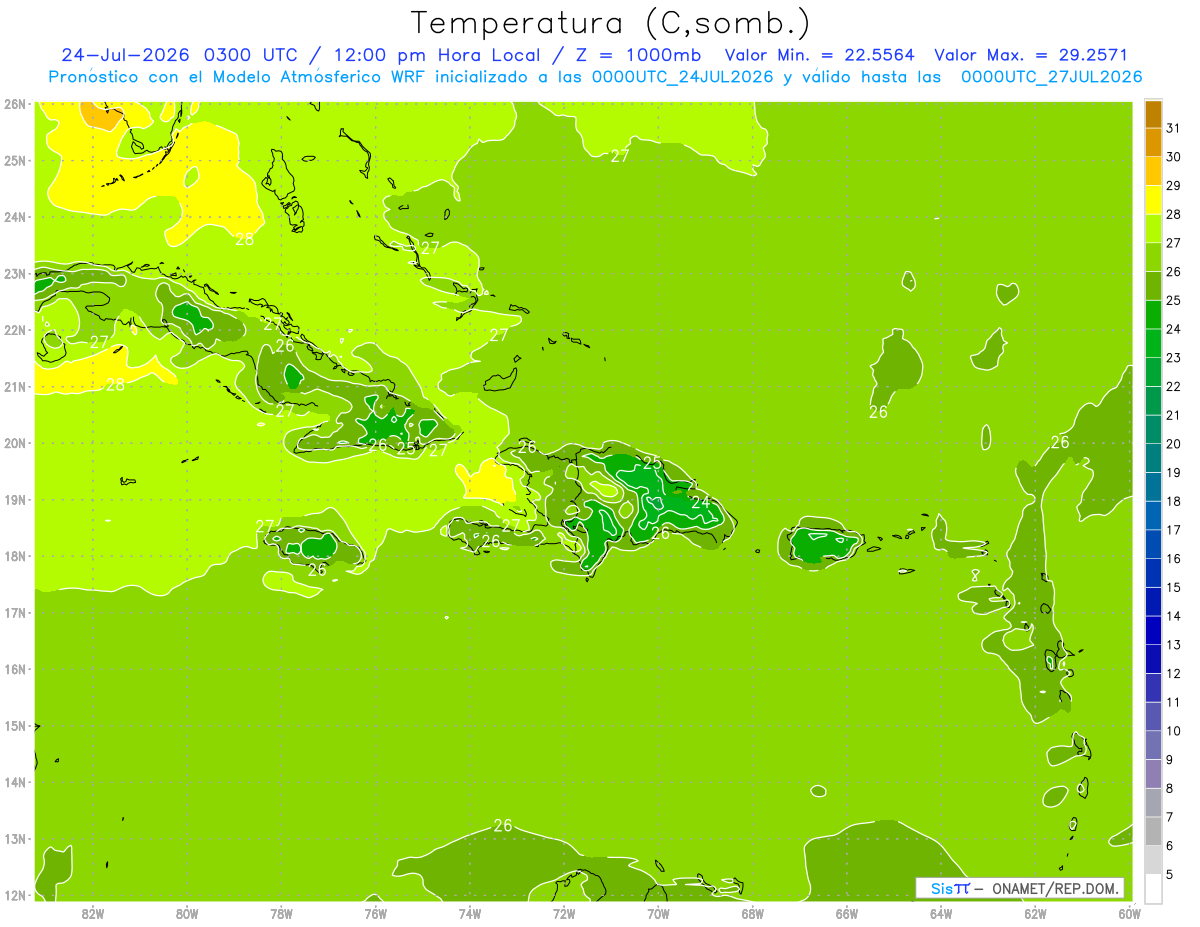Click the colorbar swatch between 26 and 27
Viewport: 1200px width, 927px height.
pyautogui.click(x=1153, y=257)
